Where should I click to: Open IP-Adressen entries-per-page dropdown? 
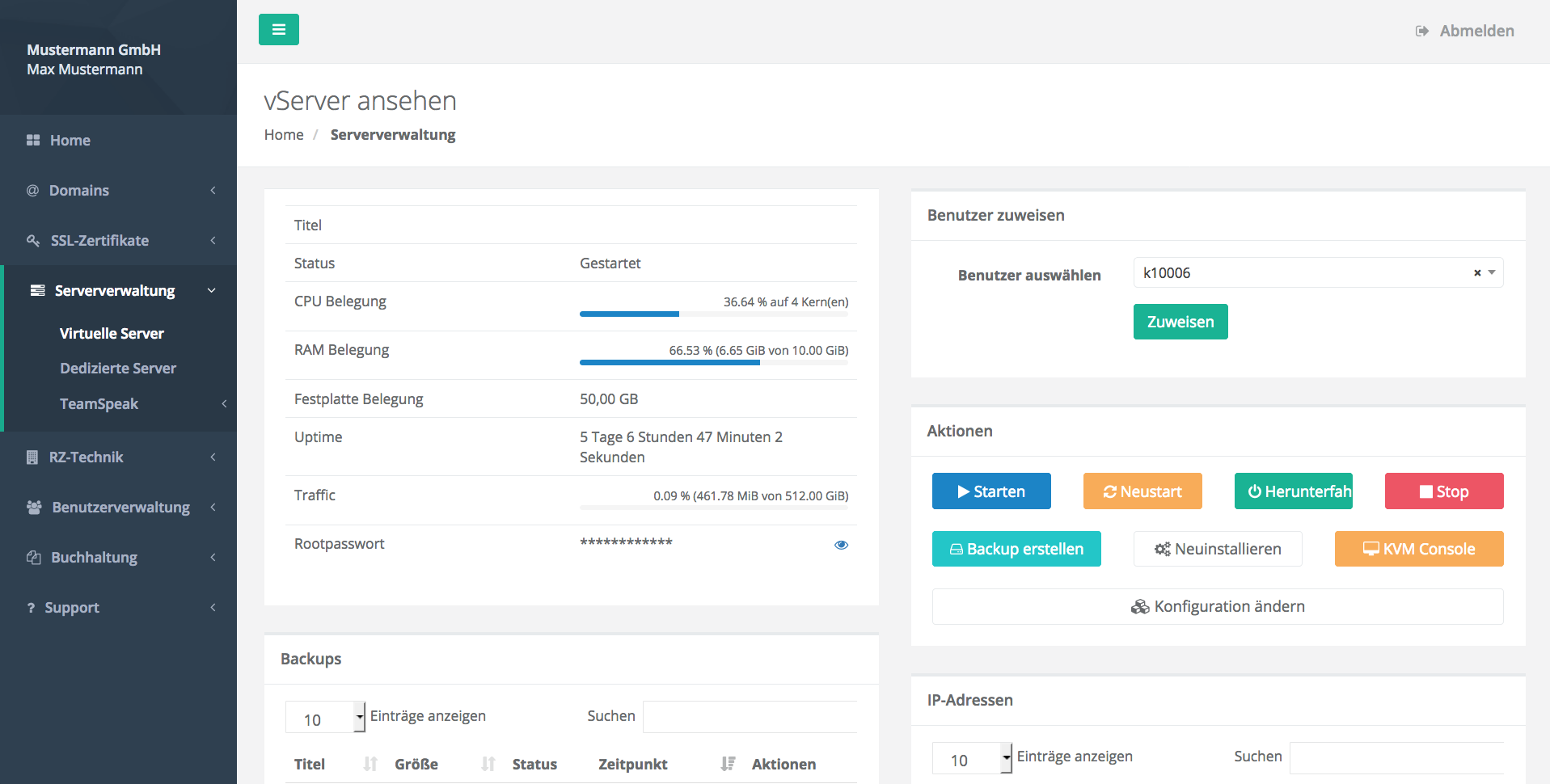pyautogui.click(x=972, y=757)
